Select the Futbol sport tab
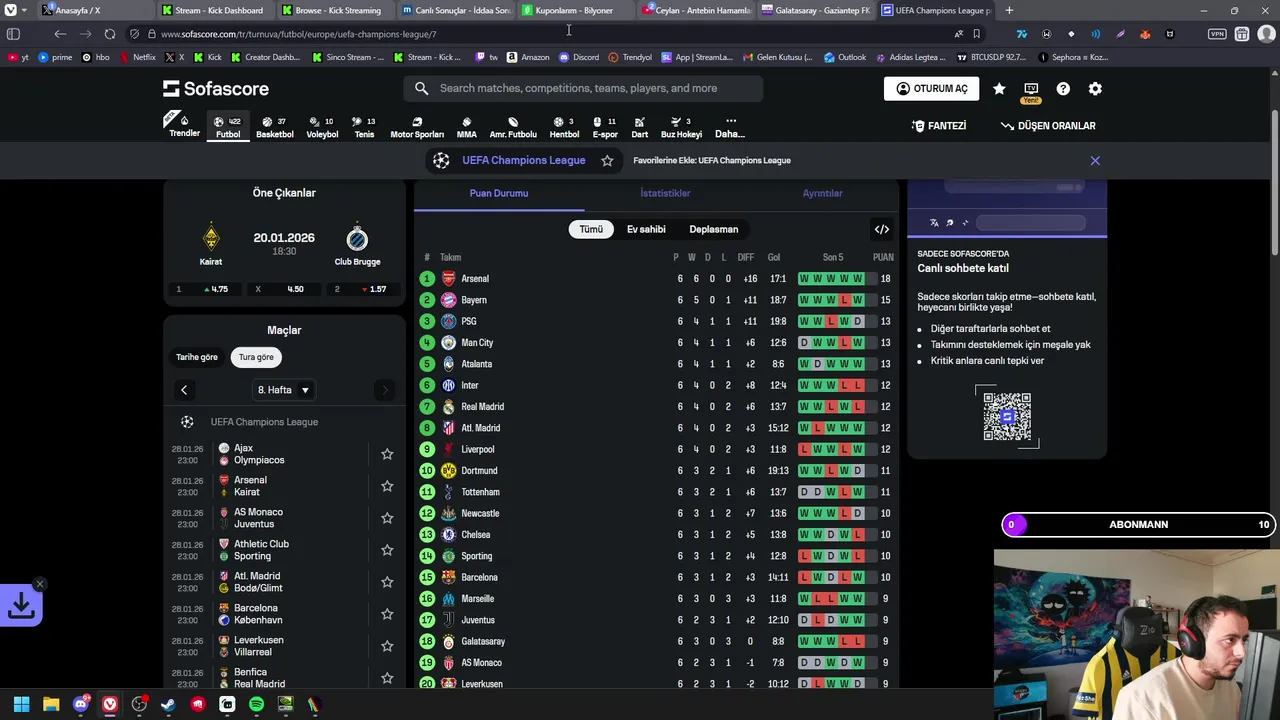1280x720 pixels. coord(228,127)
